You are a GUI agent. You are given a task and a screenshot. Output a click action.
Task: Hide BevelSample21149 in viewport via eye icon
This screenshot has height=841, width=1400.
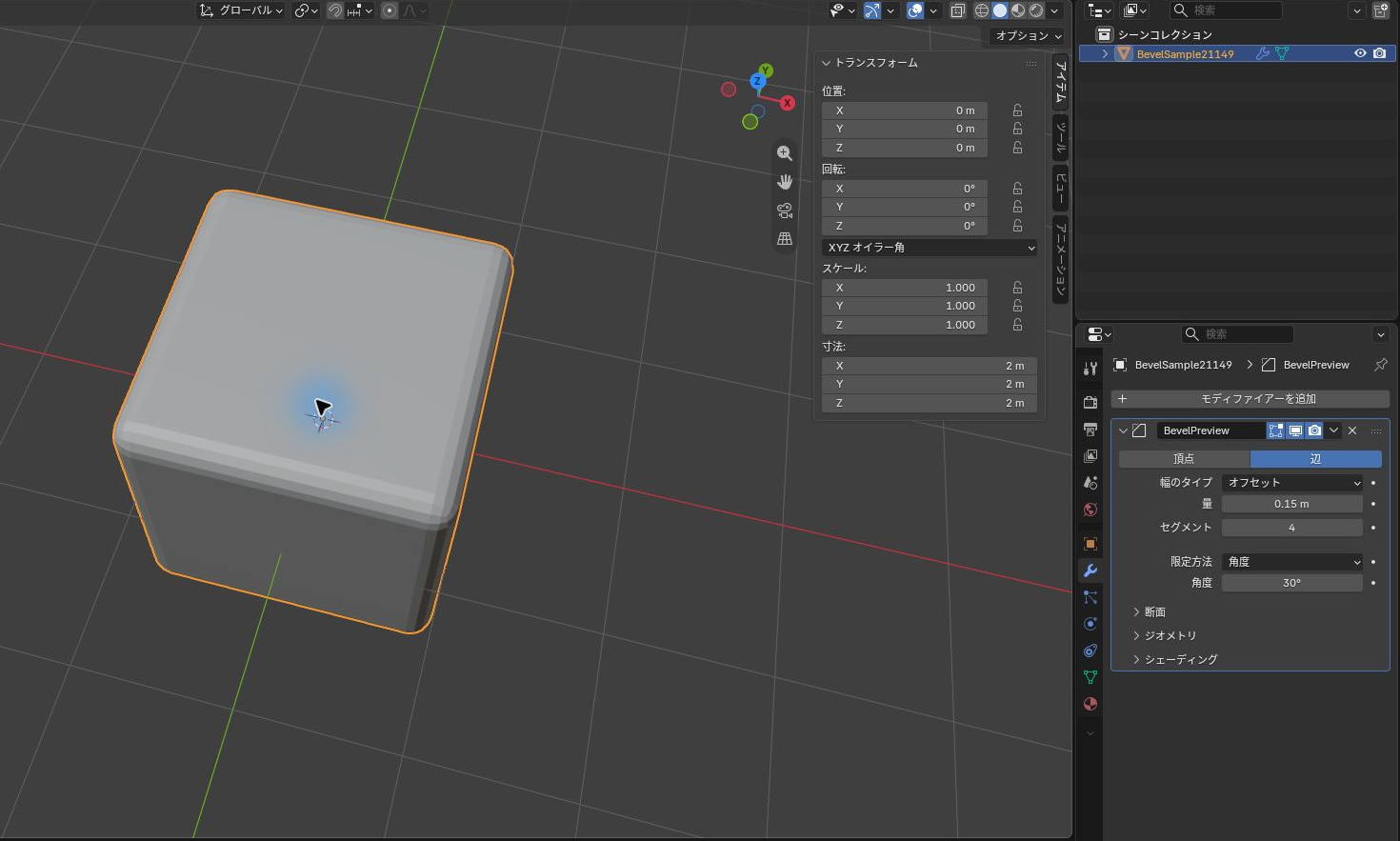coord(1360,53)
